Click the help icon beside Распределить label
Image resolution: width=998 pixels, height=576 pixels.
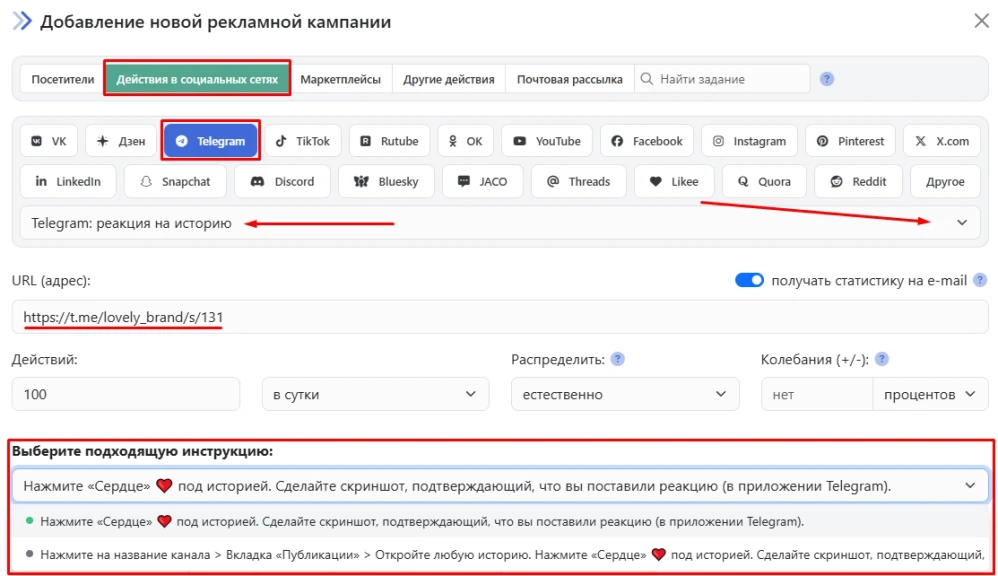618,359
